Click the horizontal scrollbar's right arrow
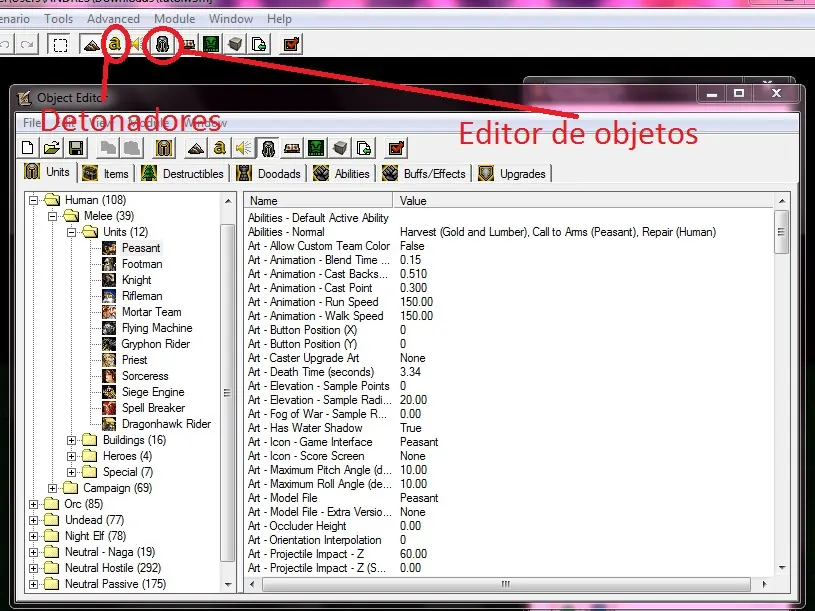815x611 pixels. pos(764,585)
